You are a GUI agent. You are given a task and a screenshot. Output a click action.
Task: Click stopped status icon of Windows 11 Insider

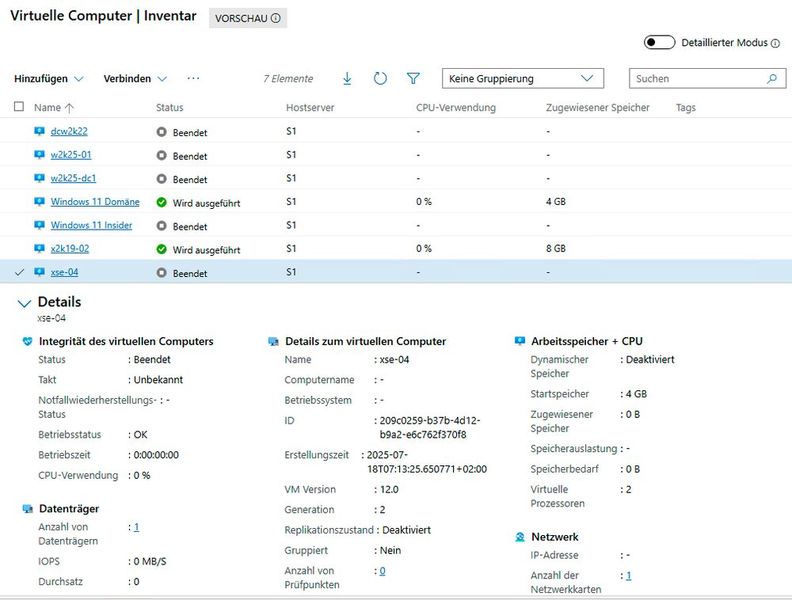[x=161, y=226]
